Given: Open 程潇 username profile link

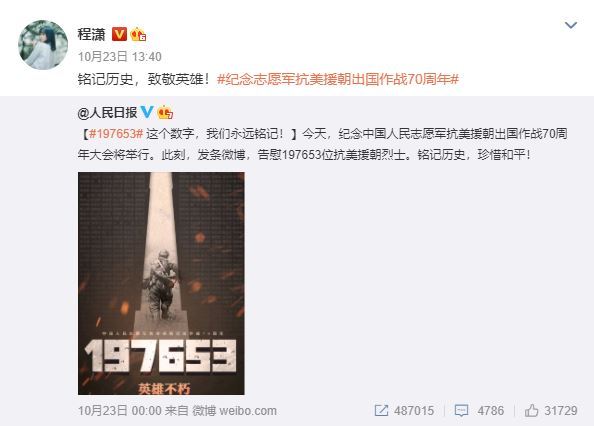Looking at the screenshot, I should pos(91,34).
